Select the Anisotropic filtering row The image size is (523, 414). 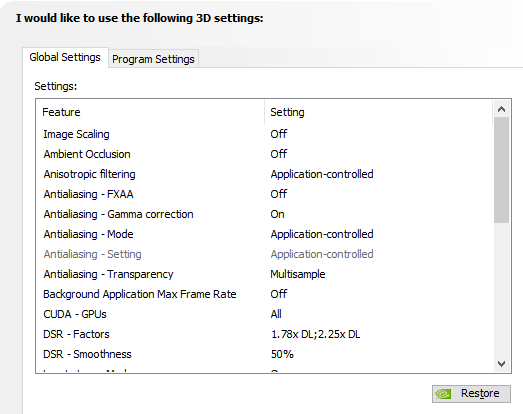tap(265, 174)
